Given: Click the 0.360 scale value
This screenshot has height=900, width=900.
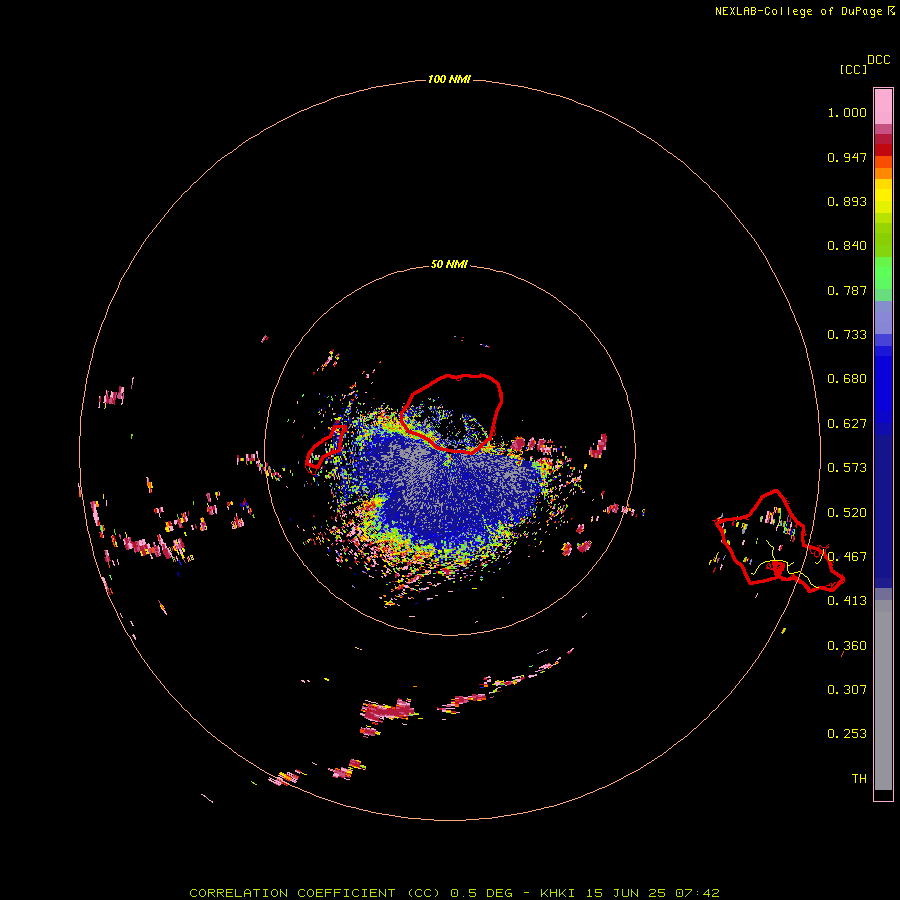Looking at the screenshot, I should click(847, 646).
